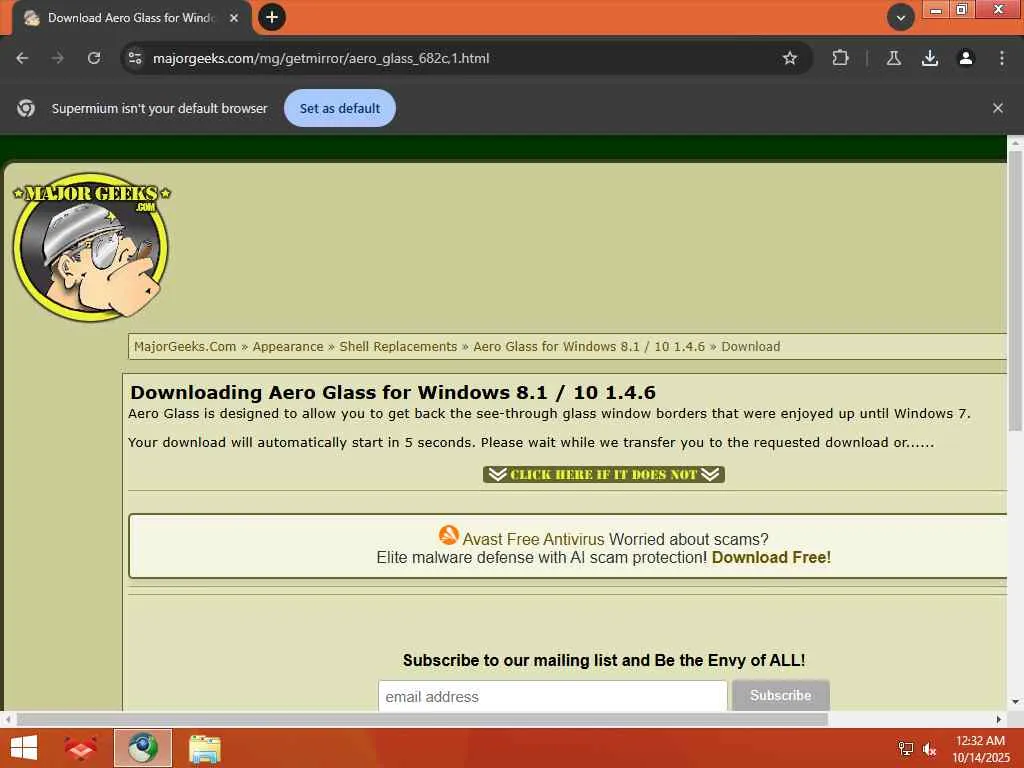Click the Supermium icon in the notification bar
The width and height of the screenshot is (1024, 768).
26,108
